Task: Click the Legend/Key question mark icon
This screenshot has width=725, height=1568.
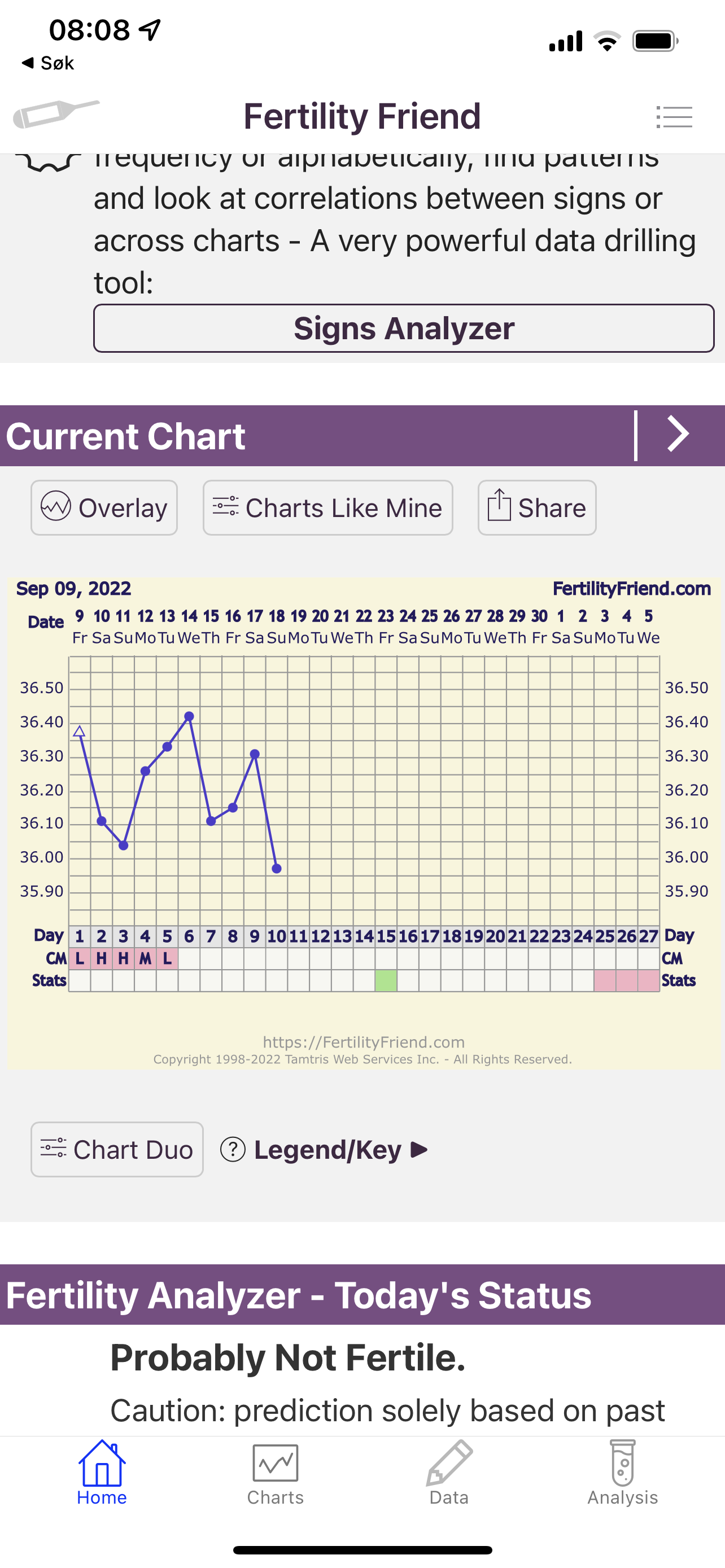Action: pos(233,1150)
